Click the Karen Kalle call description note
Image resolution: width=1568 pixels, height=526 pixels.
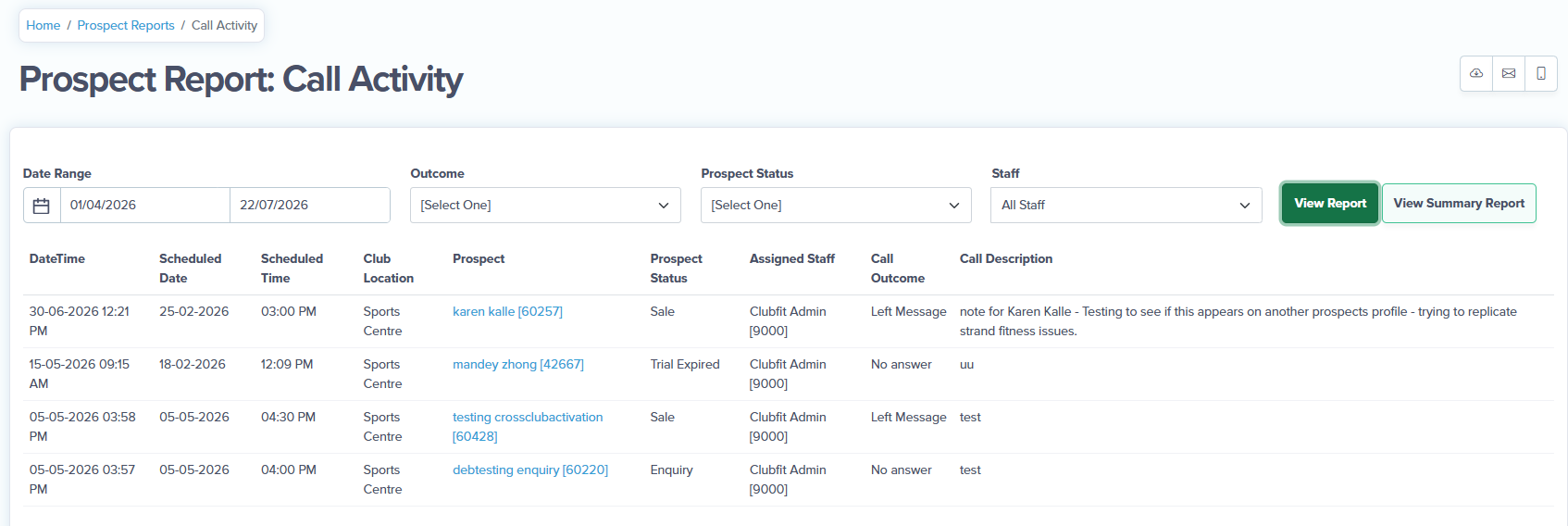(x=1238, y=321)
